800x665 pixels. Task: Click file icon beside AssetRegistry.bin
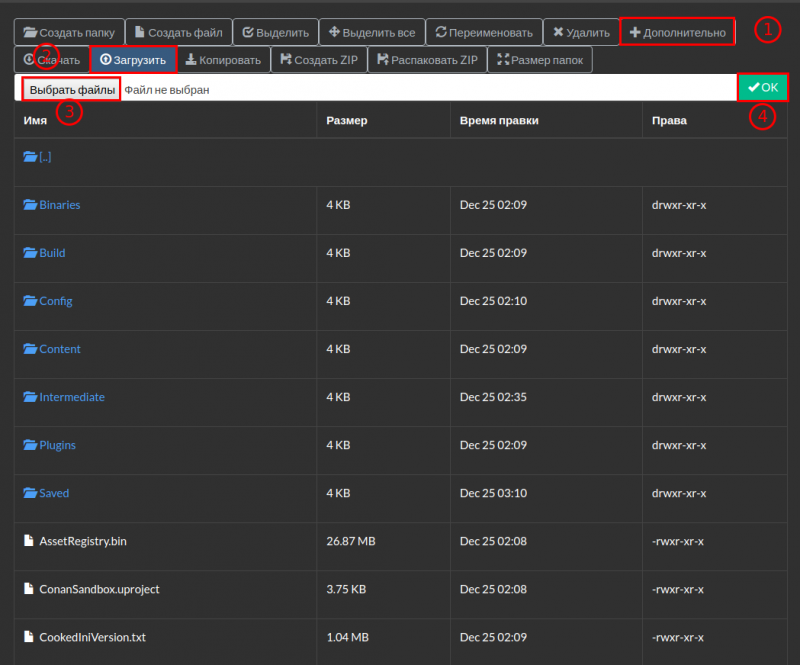click(29, 540)
